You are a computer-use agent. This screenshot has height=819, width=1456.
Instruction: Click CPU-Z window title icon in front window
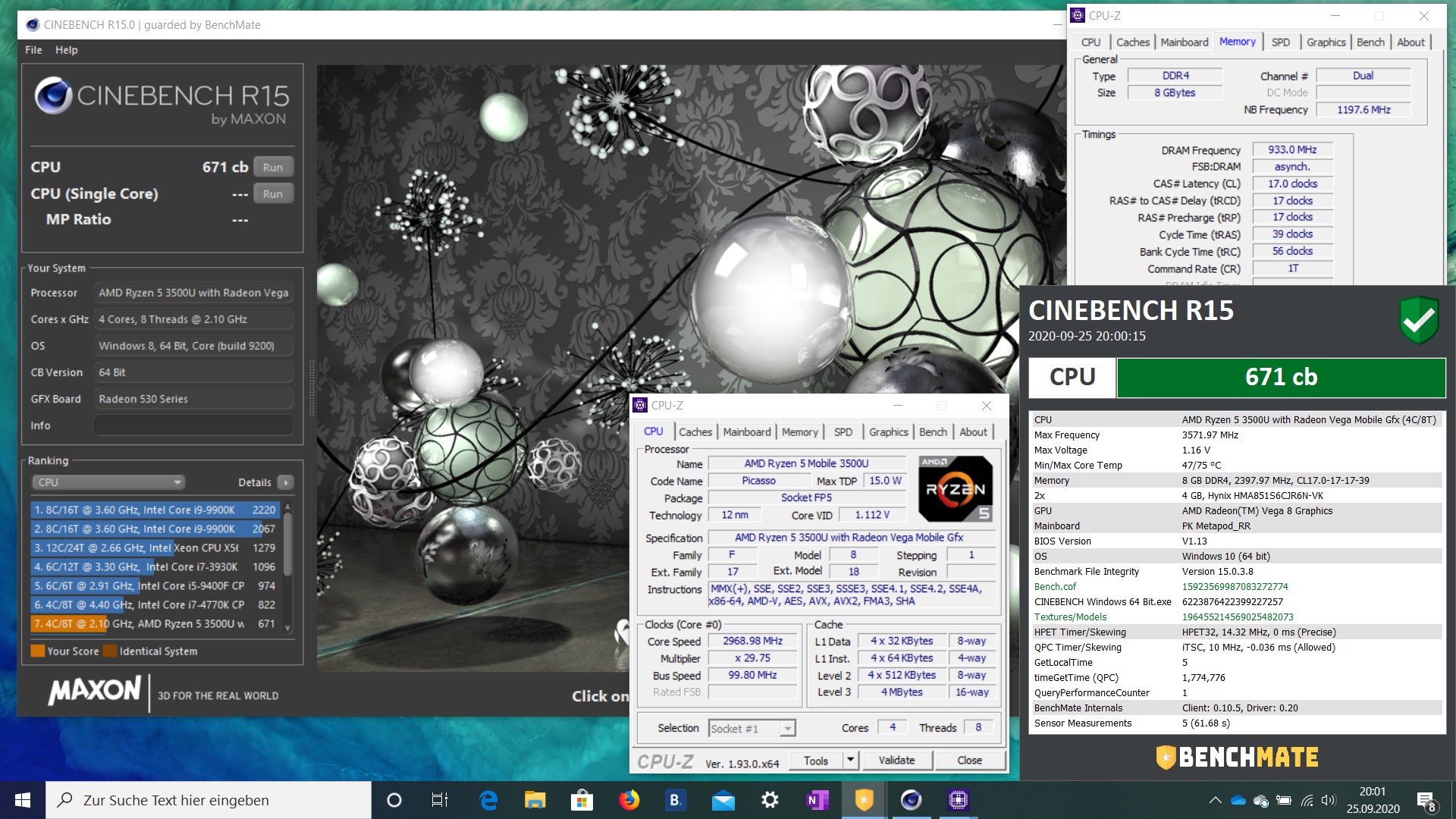(640, 405)
